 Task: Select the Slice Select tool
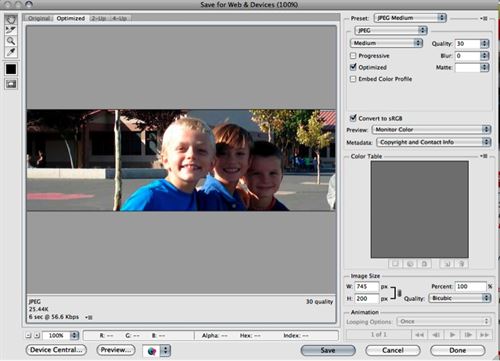11,30
